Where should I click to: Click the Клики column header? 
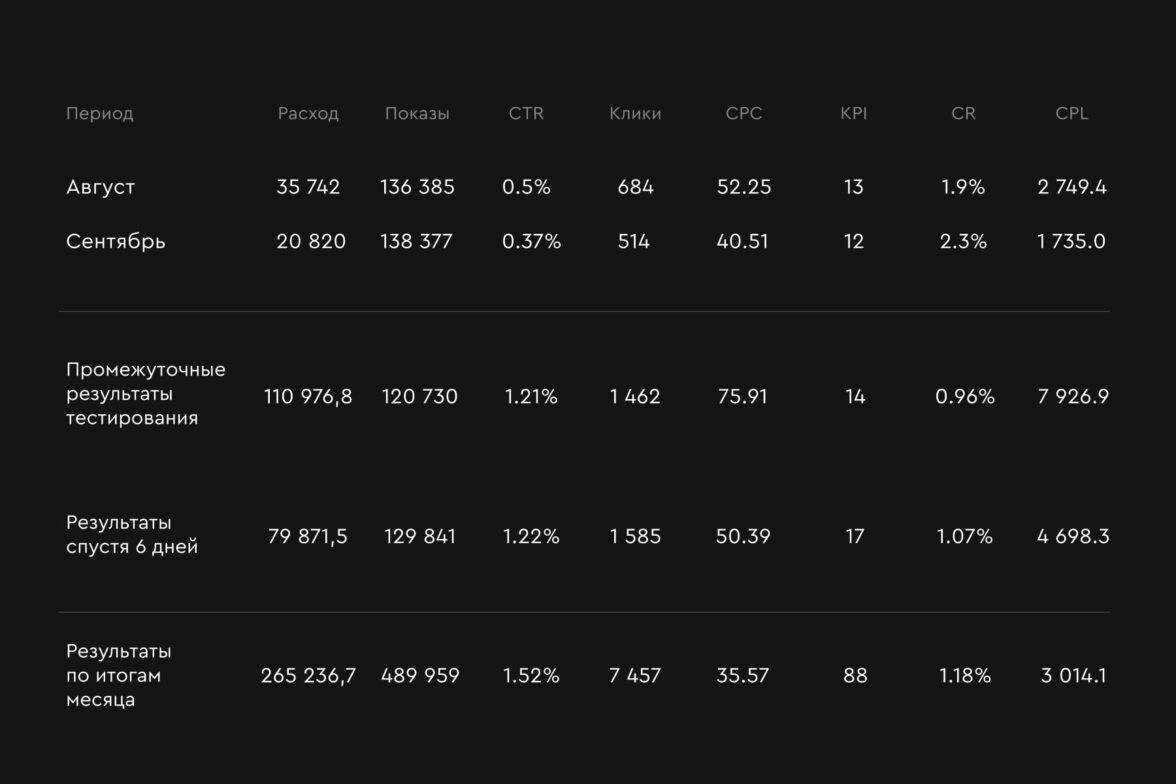coord(635,114)
